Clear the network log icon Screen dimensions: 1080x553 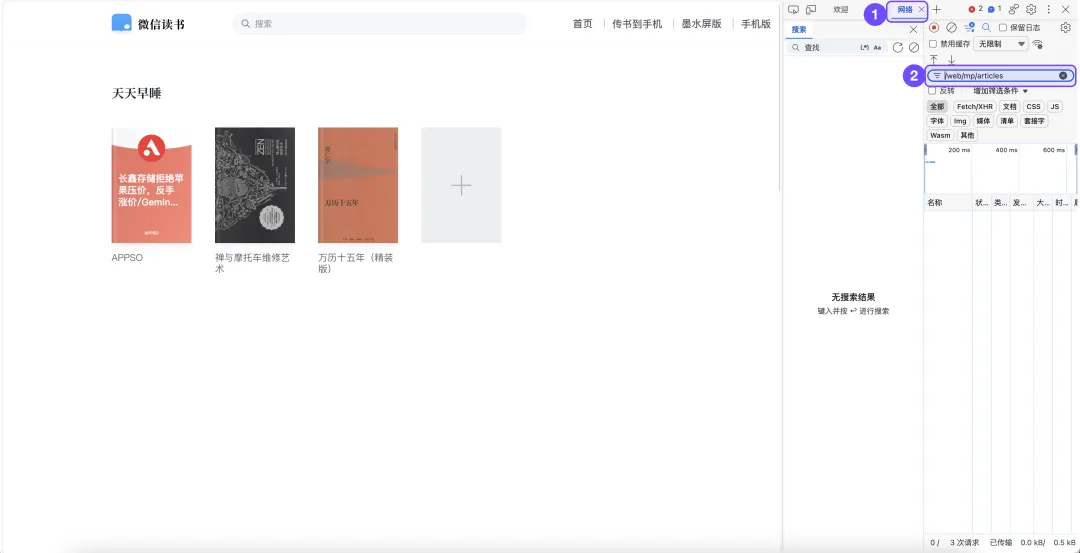[x=951, y=28]
